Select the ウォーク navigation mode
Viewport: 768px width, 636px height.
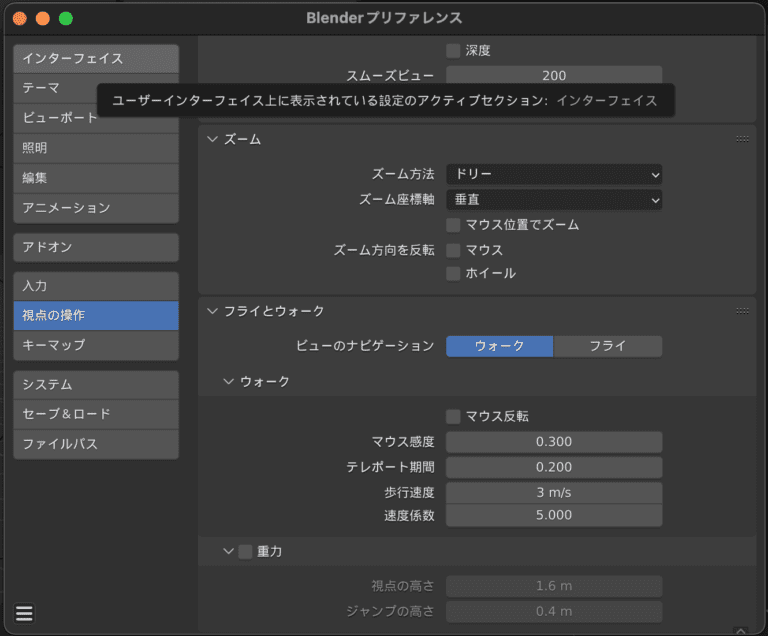[500, 346]
